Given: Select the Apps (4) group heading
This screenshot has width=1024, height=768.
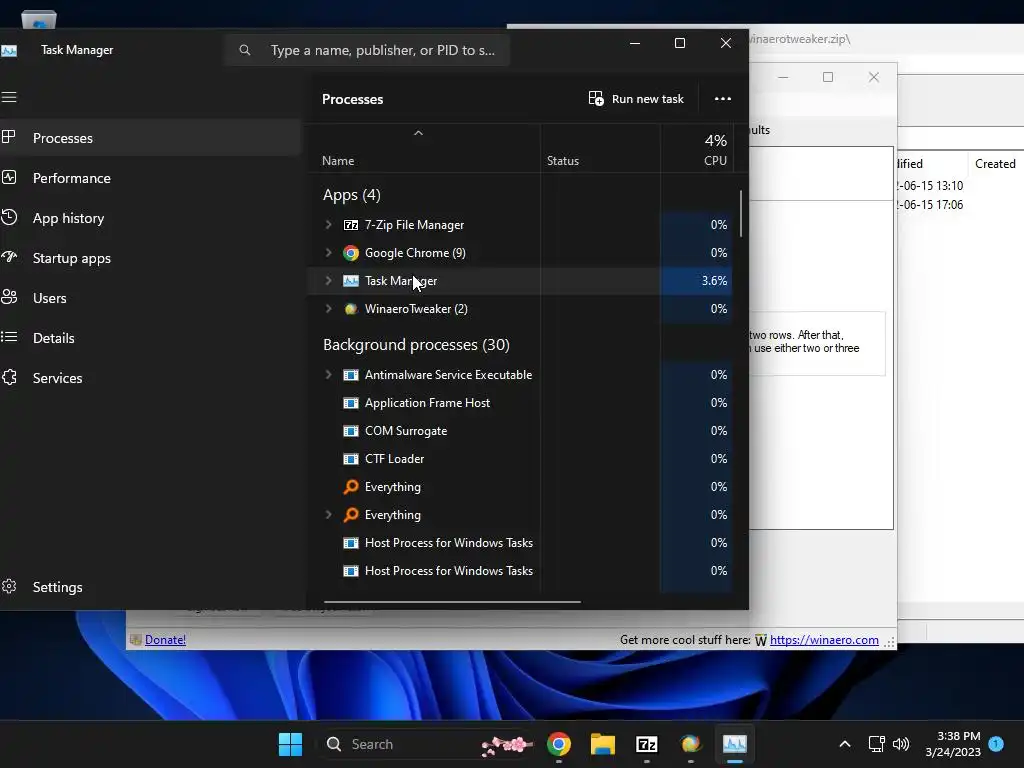Looking at the screenshot, I should [351, 195].
